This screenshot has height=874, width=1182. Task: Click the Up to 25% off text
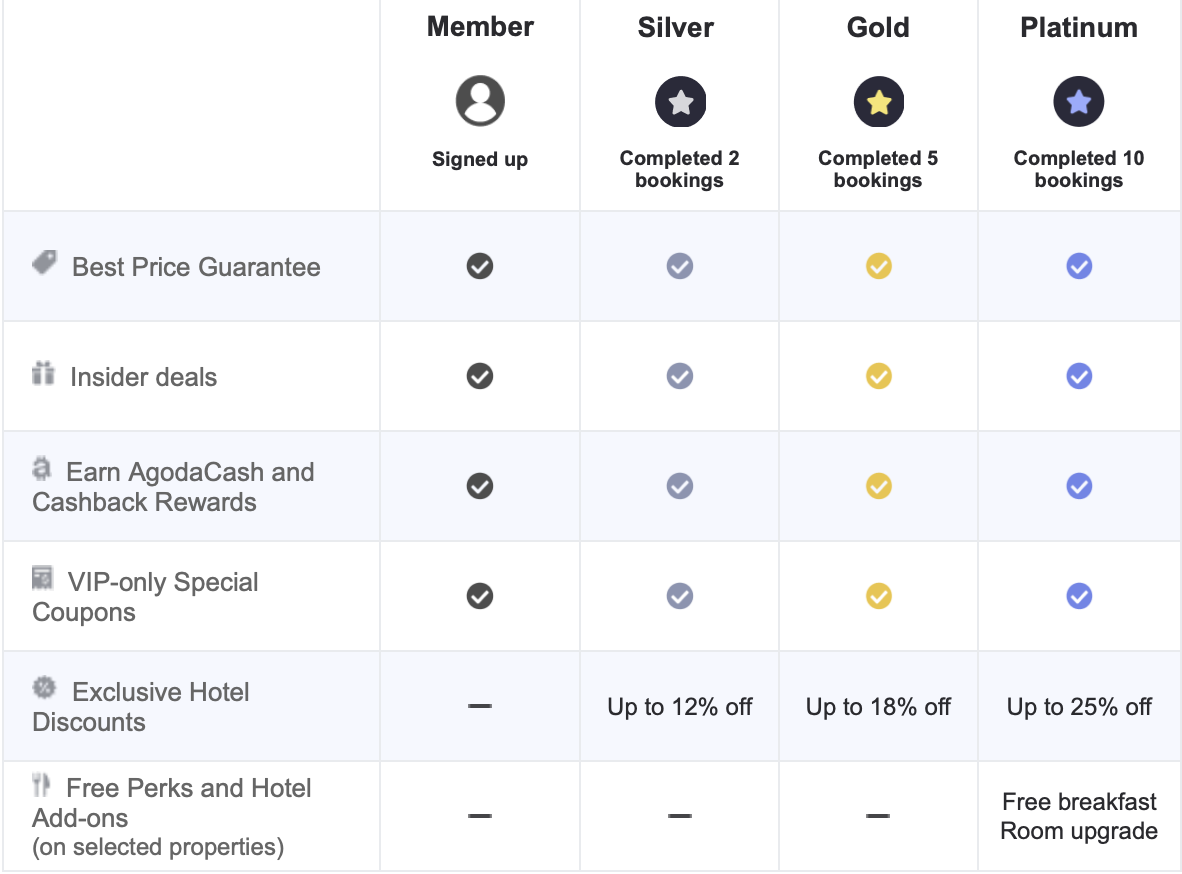1079,707
